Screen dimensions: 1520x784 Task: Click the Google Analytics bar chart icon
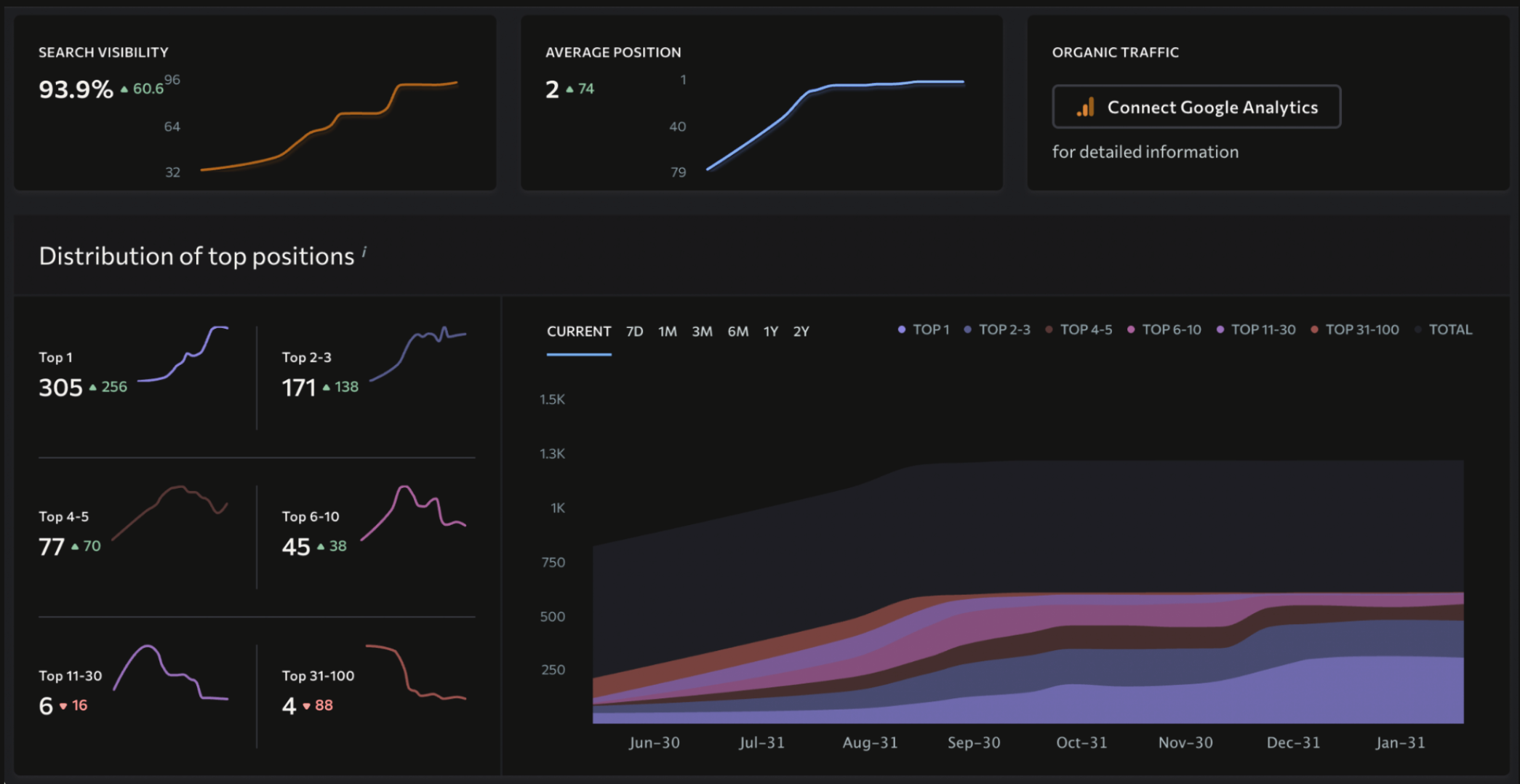(x=1086, y=108)
